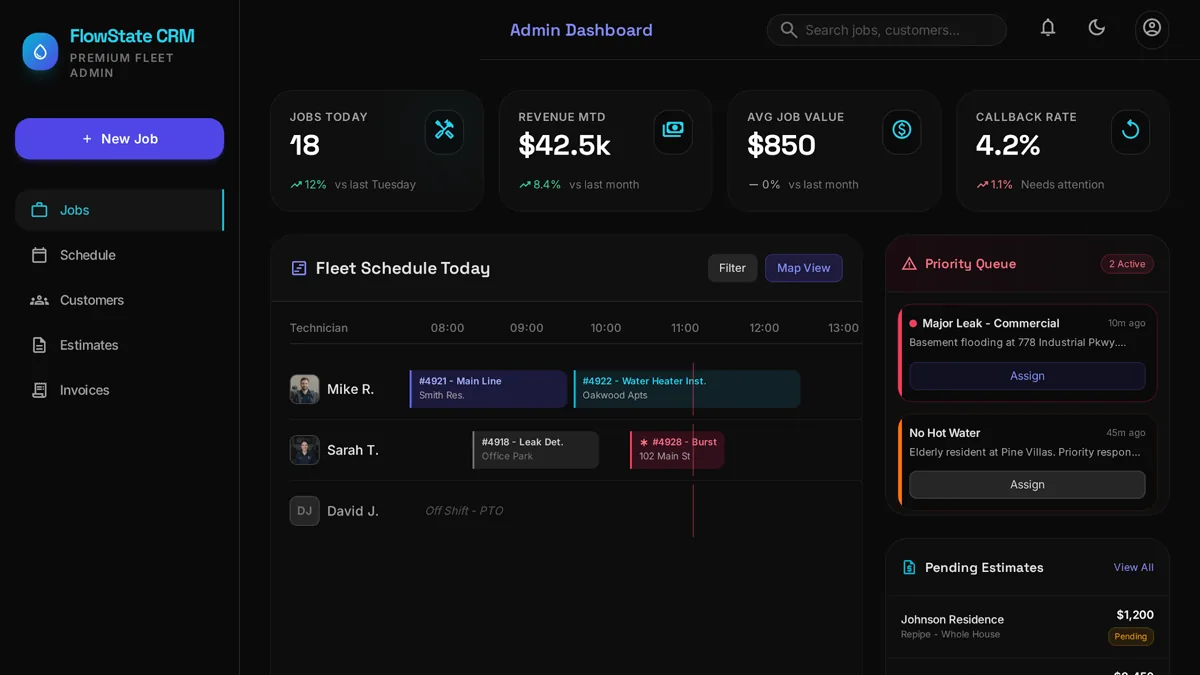Click the Pending Estimates clipboard icon
This screenshot has width=1200, height=675.
point(909,567)
